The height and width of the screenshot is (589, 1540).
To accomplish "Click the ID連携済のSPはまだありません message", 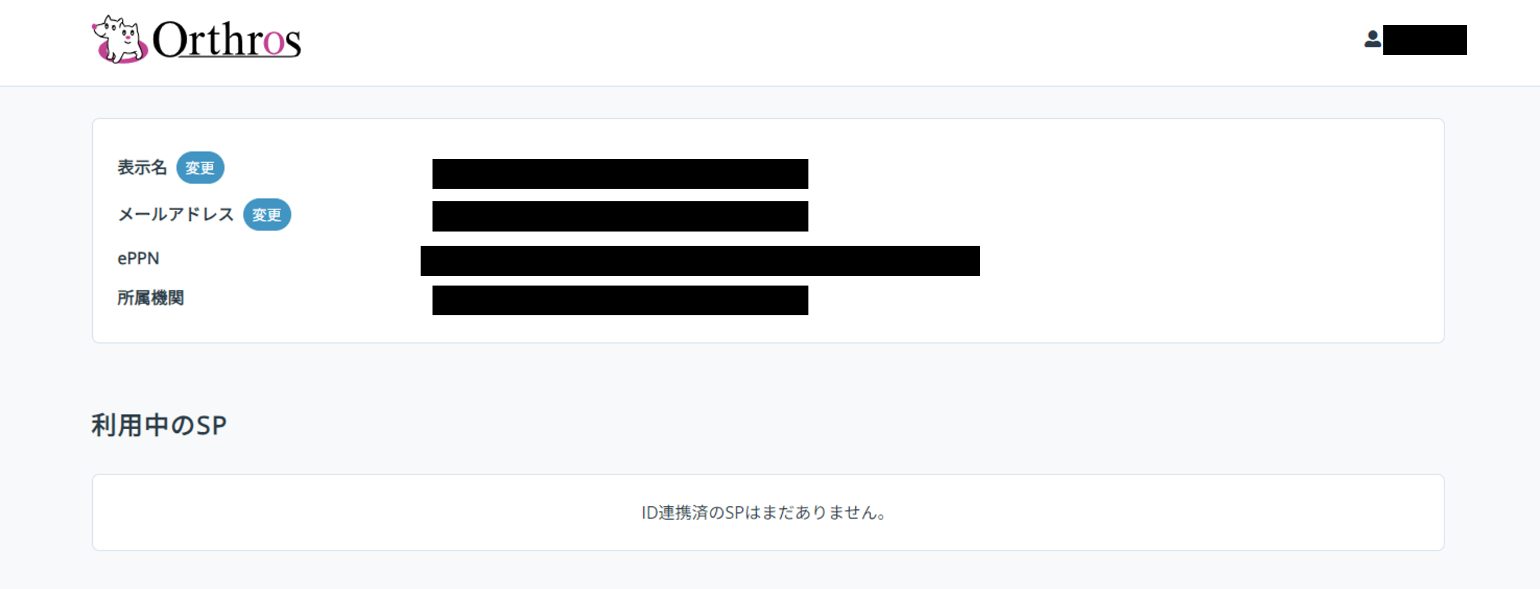I will pos(765,513).
